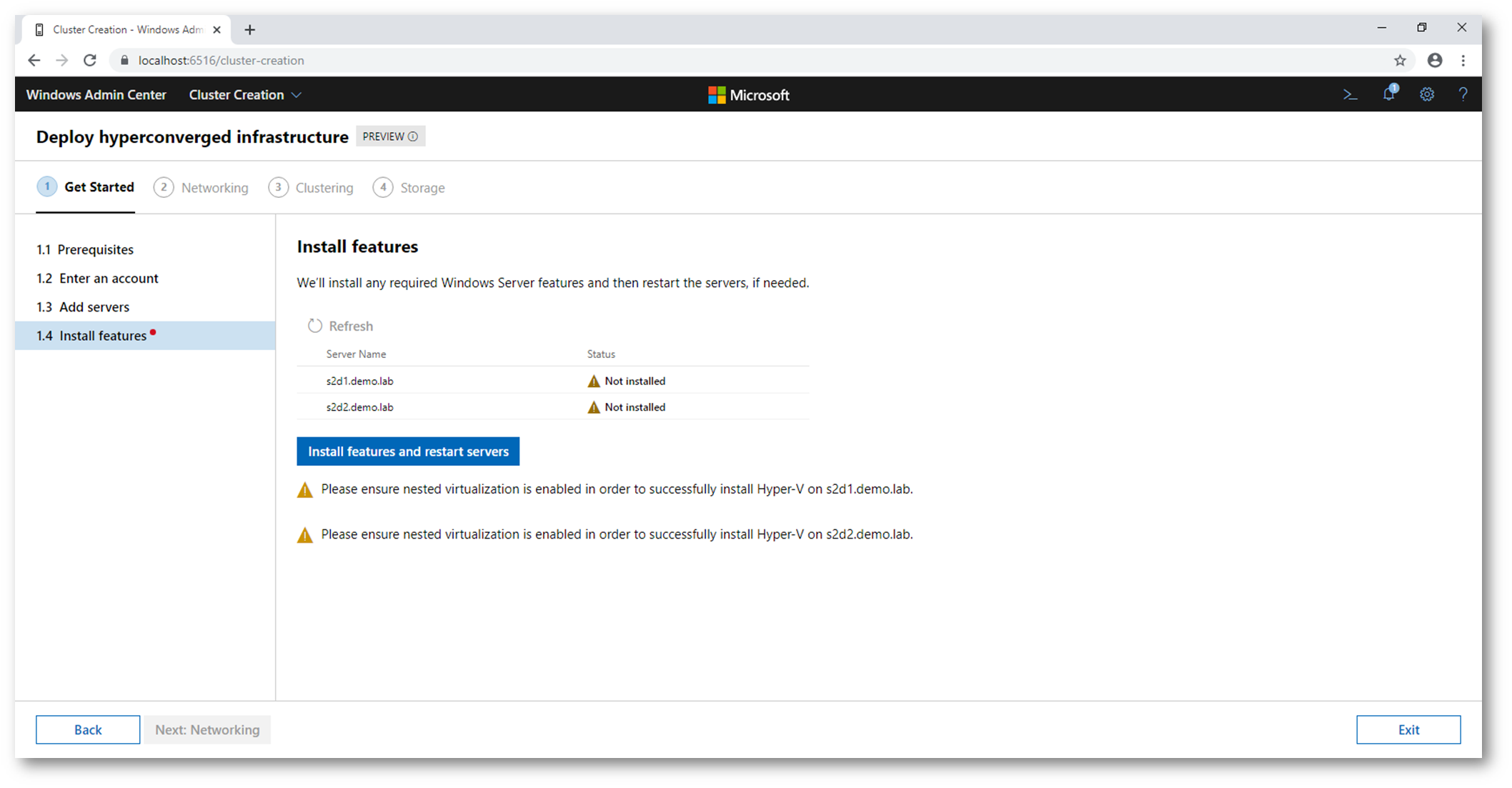Select the Clustering step tab

[x=311, y=187]
